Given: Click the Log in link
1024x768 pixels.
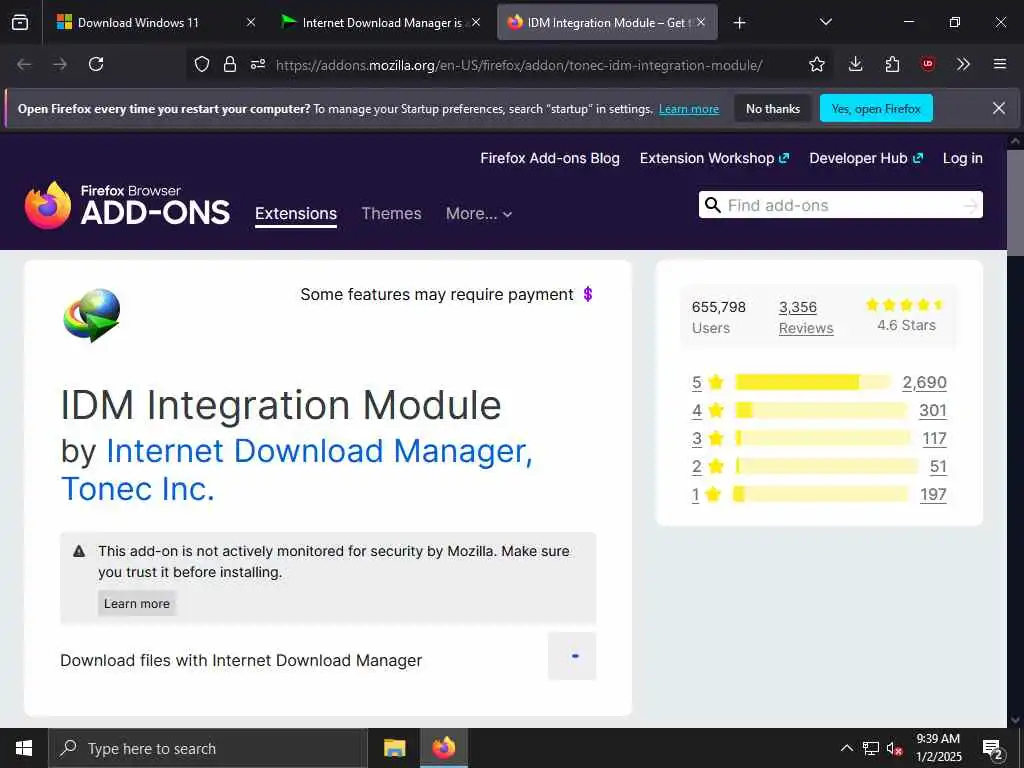Looking at the screenshot, I should (x=963, y=159).
